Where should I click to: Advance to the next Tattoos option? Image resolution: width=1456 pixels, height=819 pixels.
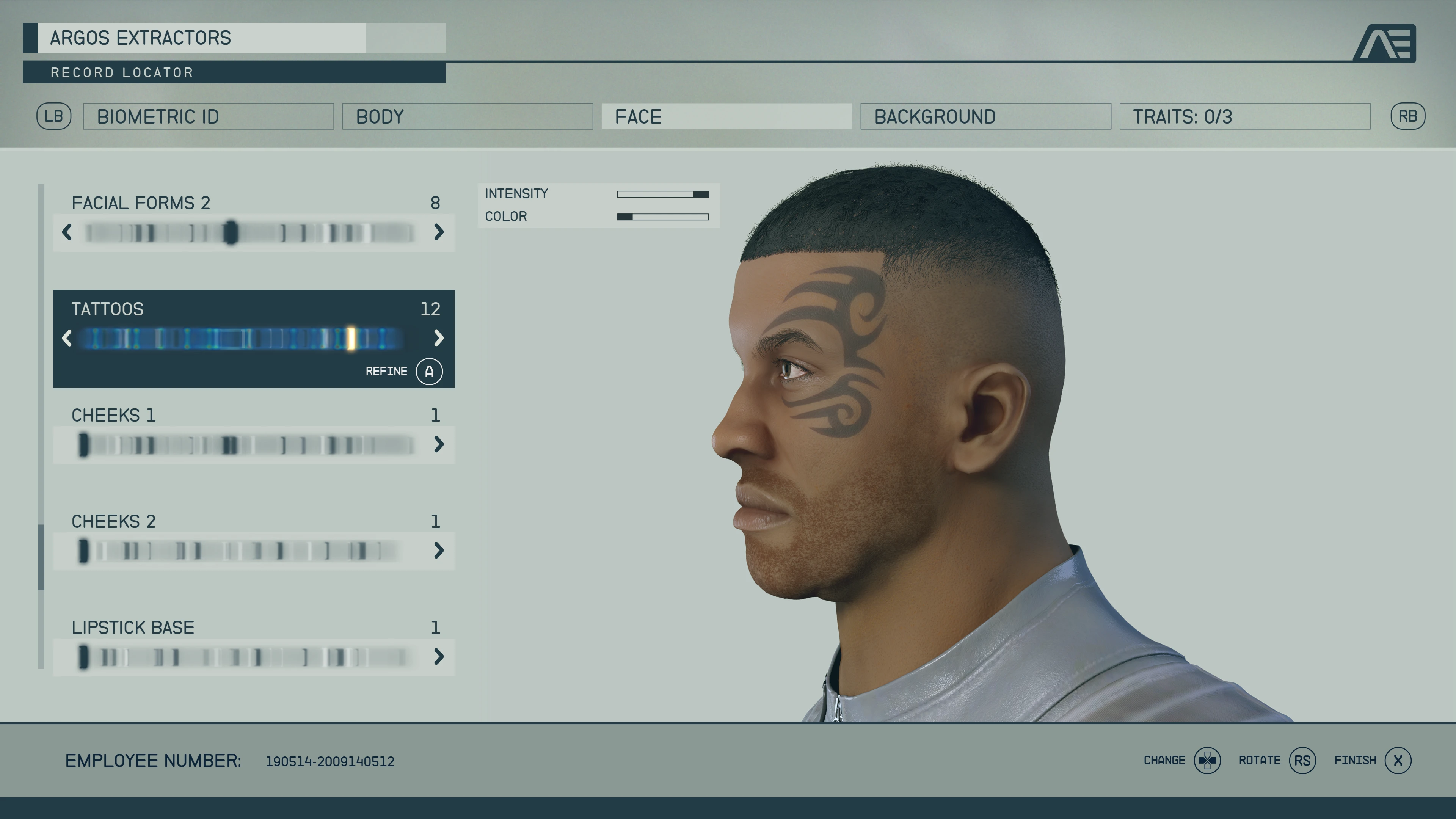click(439, 338)
